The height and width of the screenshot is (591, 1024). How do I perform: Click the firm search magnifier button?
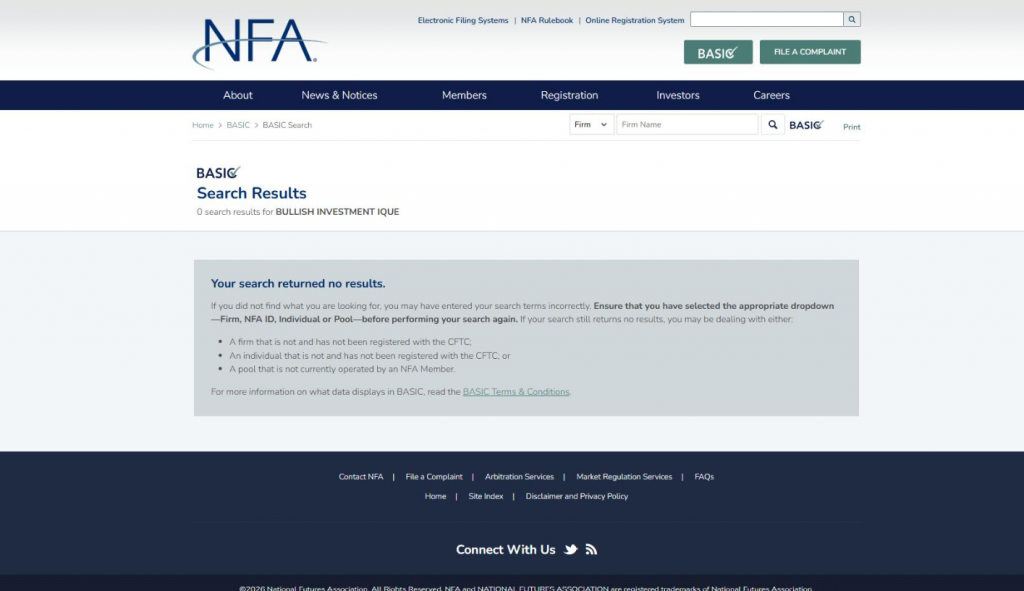[x=773, y=125]
